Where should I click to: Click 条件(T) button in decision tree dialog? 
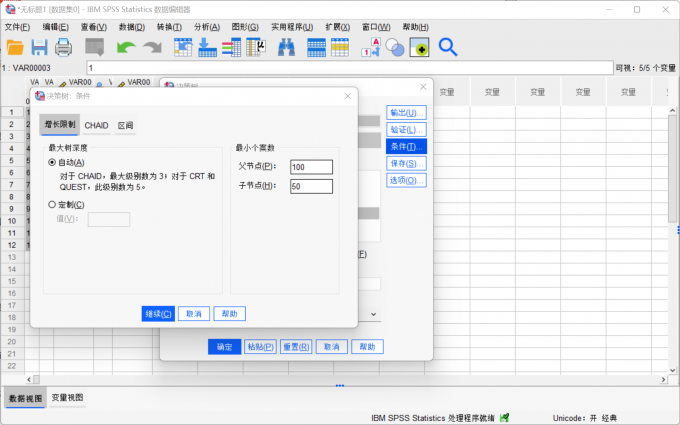tap(406, 147)
